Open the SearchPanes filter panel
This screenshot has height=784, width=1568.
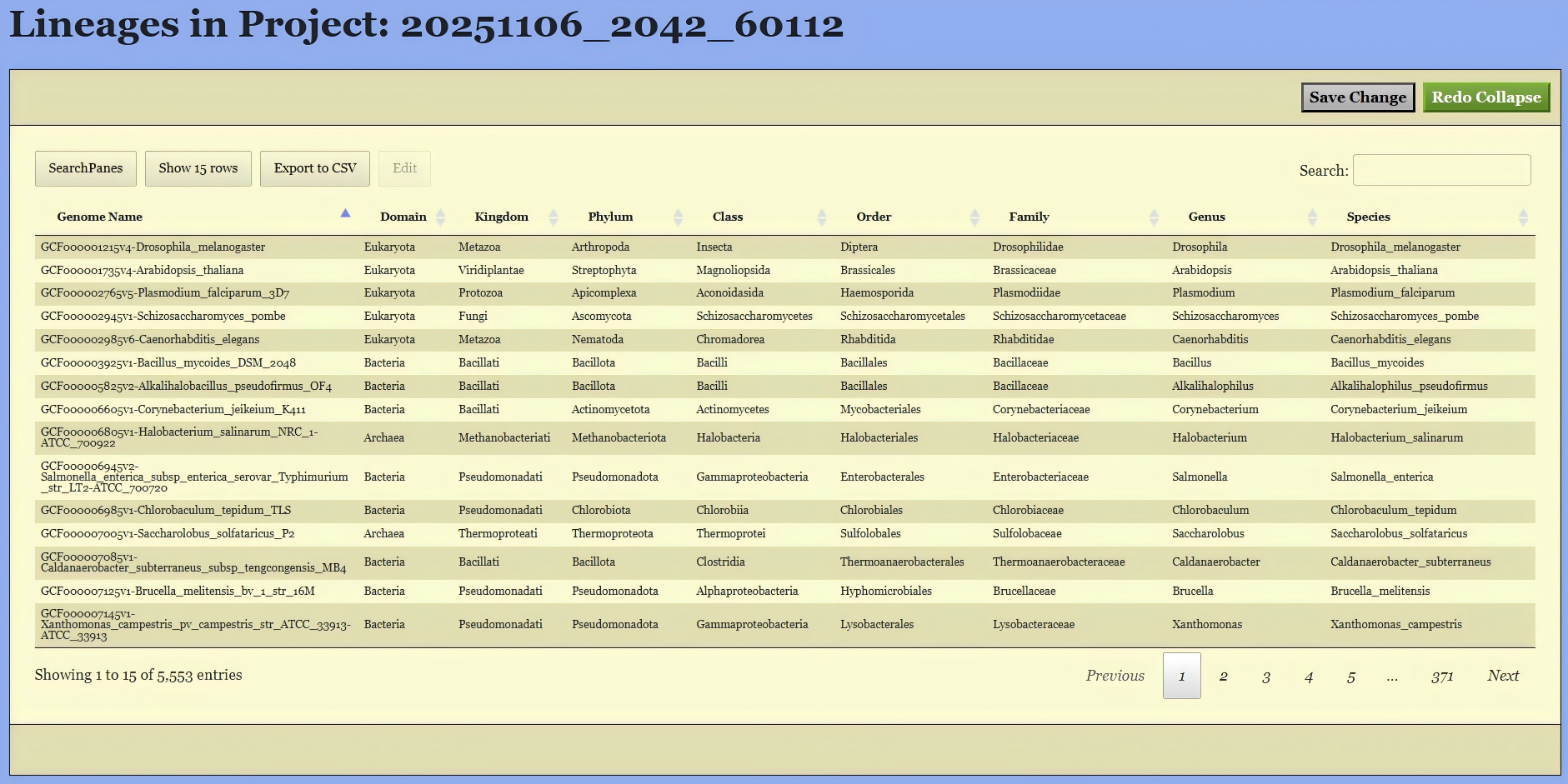click(x=85, y=167)
